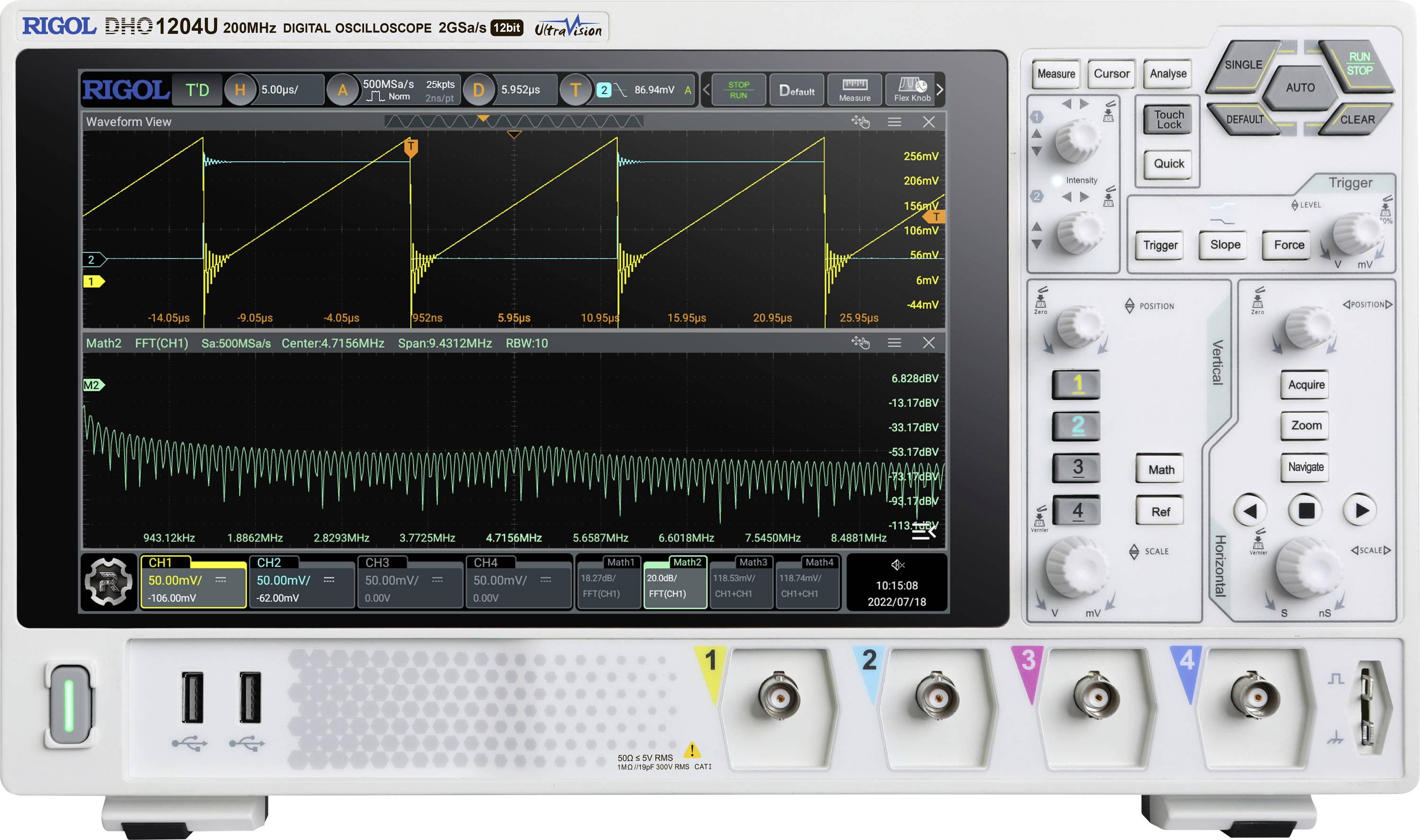Open the Measure tool from the top toolbar
Screen dimensions: 1420x840
[855, 90]
